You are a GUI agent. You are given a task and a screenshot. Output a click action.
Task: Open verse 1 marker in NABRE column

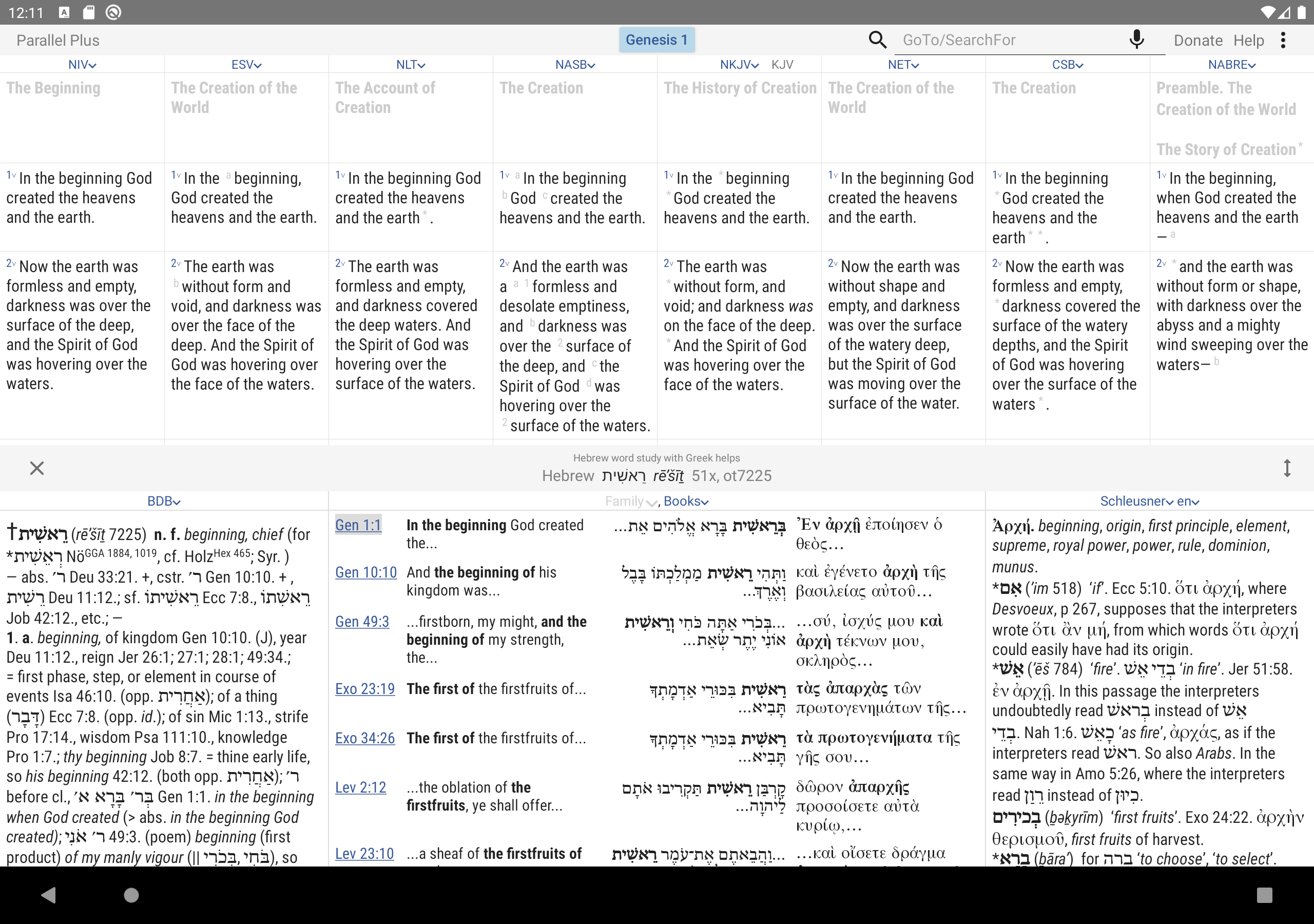click(x=1161, y=175)
